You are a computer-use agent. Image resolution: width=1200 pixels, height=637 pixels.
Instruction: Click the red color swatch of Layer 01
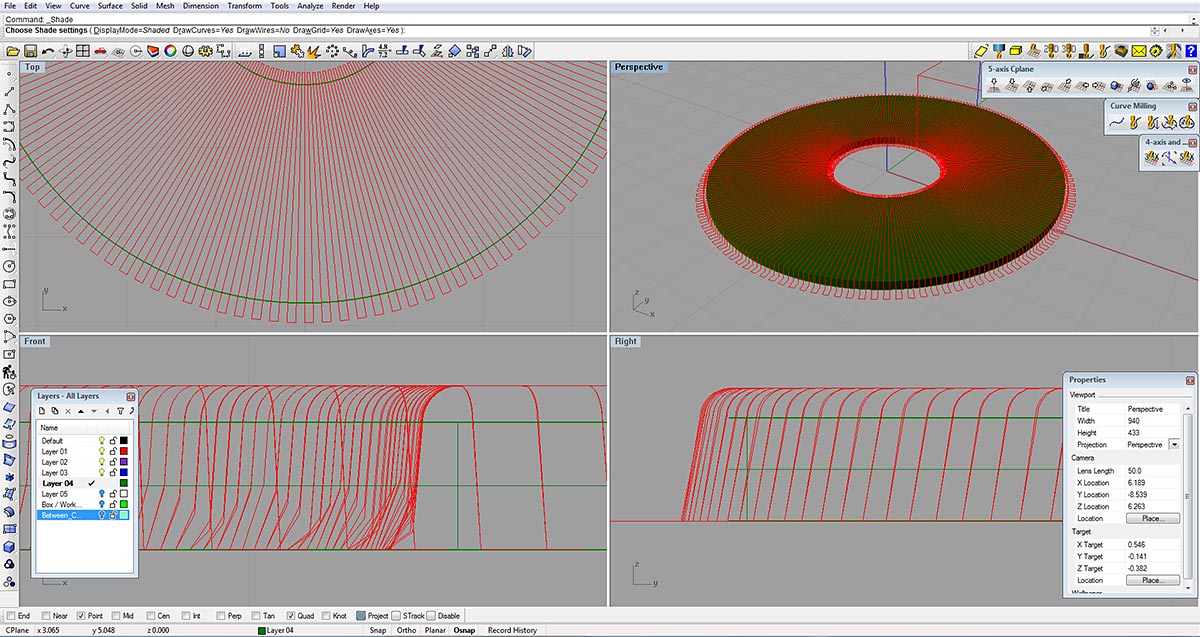(x=124, y=451)
